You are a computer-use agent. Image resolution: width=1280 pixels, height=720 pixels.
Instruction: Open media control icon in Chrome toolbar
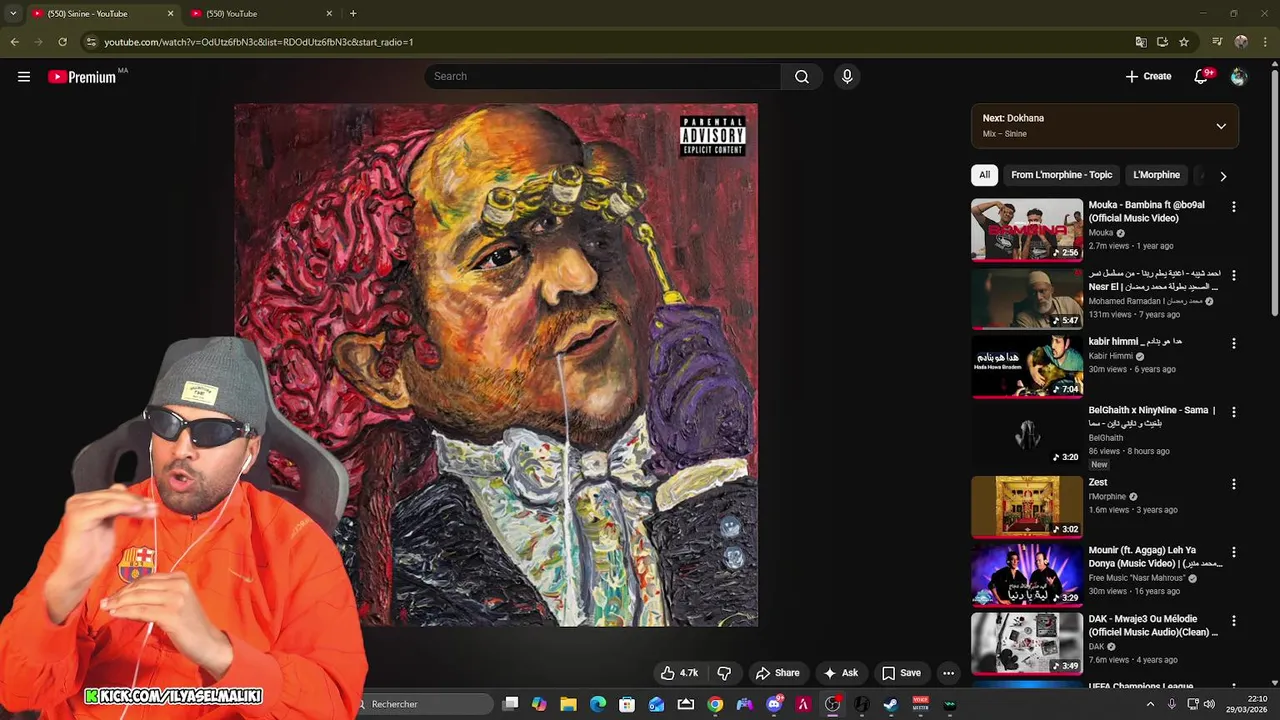[1217, 42]
